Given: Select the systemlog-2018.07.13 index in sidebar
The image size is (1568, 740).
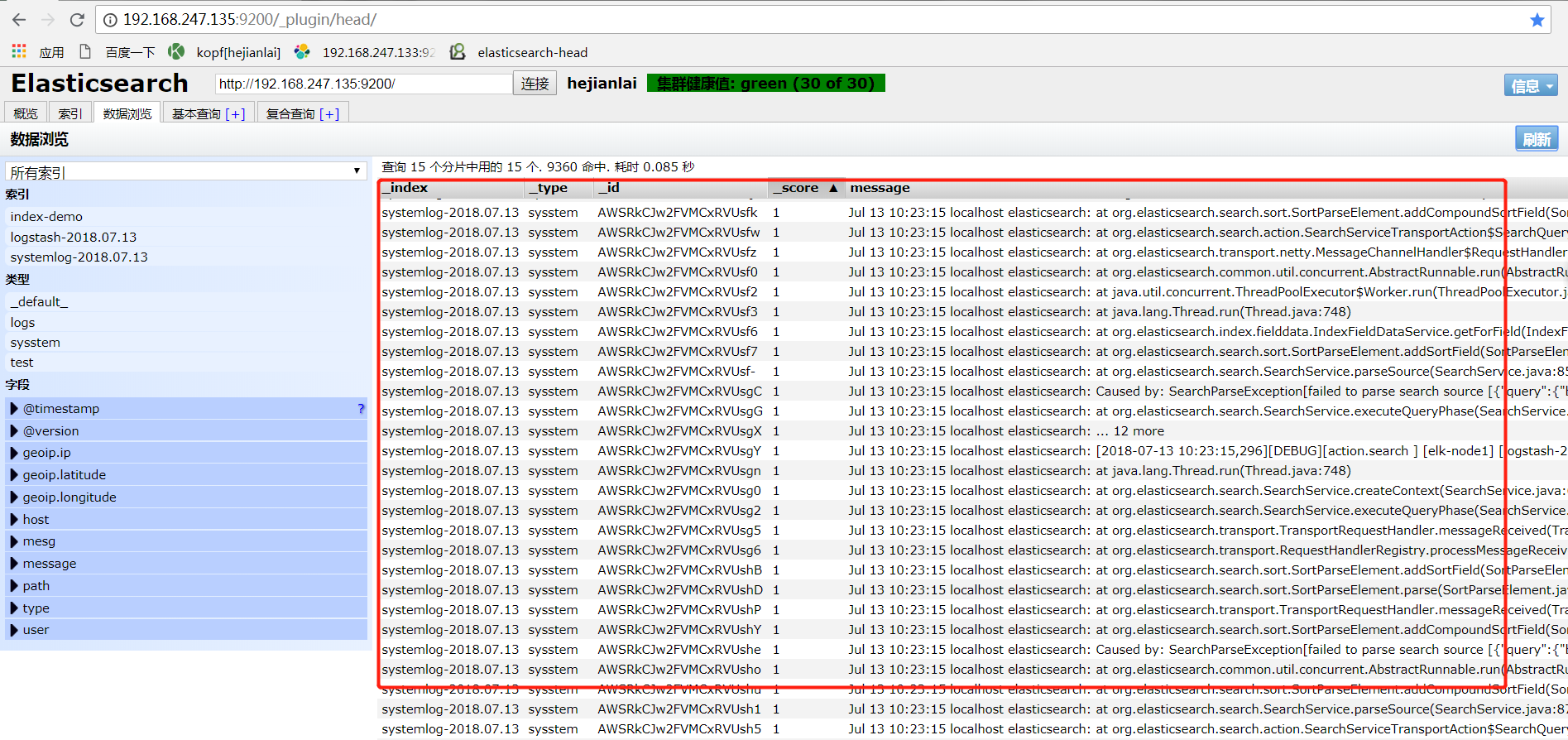Looking at the screenshot, I should pos(79,257).
